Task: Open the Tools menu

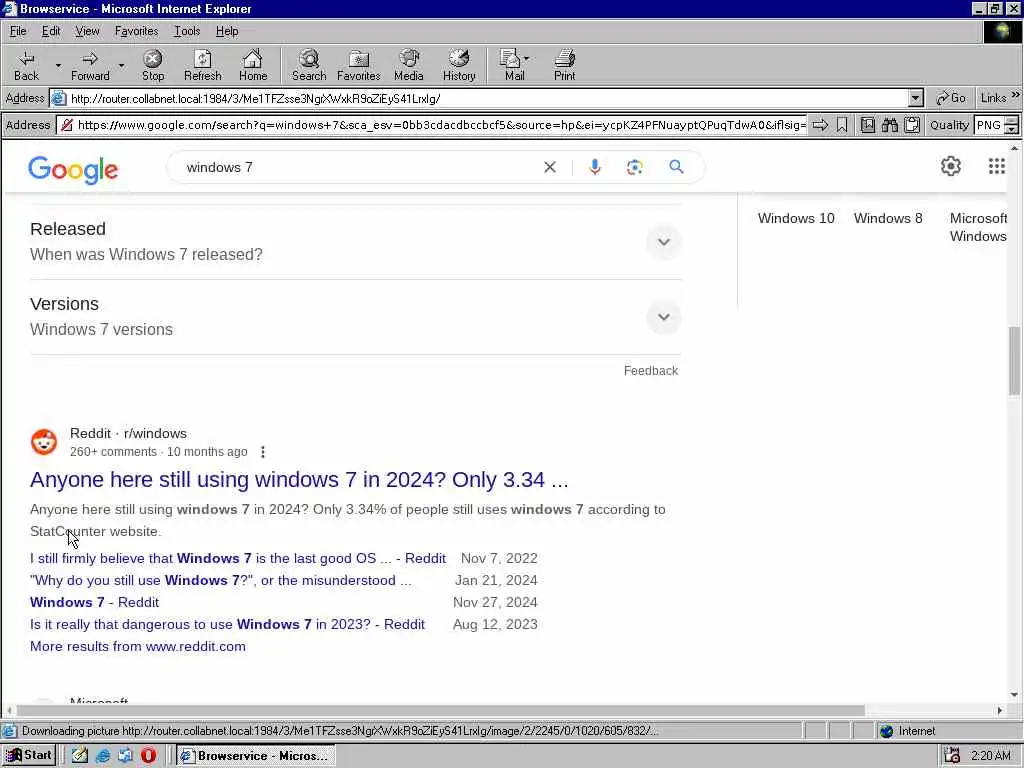Action: [187, 31]
